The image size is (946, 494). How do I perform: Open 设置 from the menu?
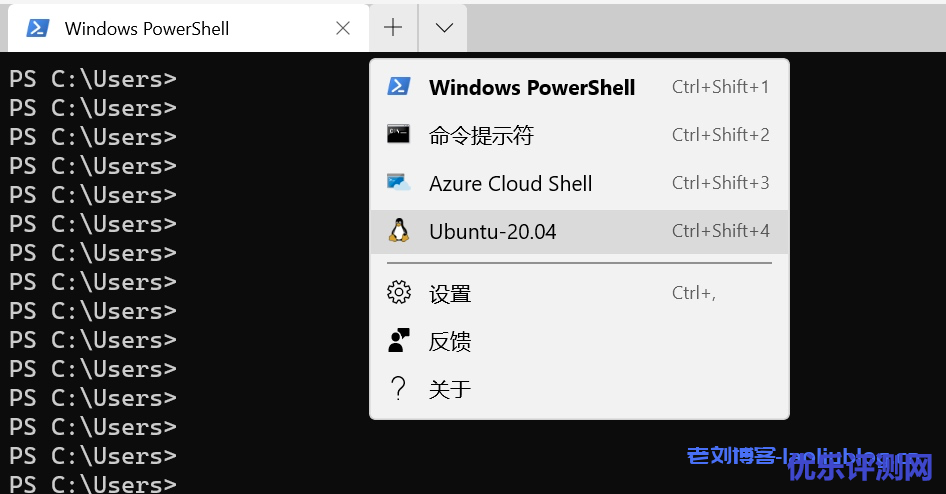point(450,294)
